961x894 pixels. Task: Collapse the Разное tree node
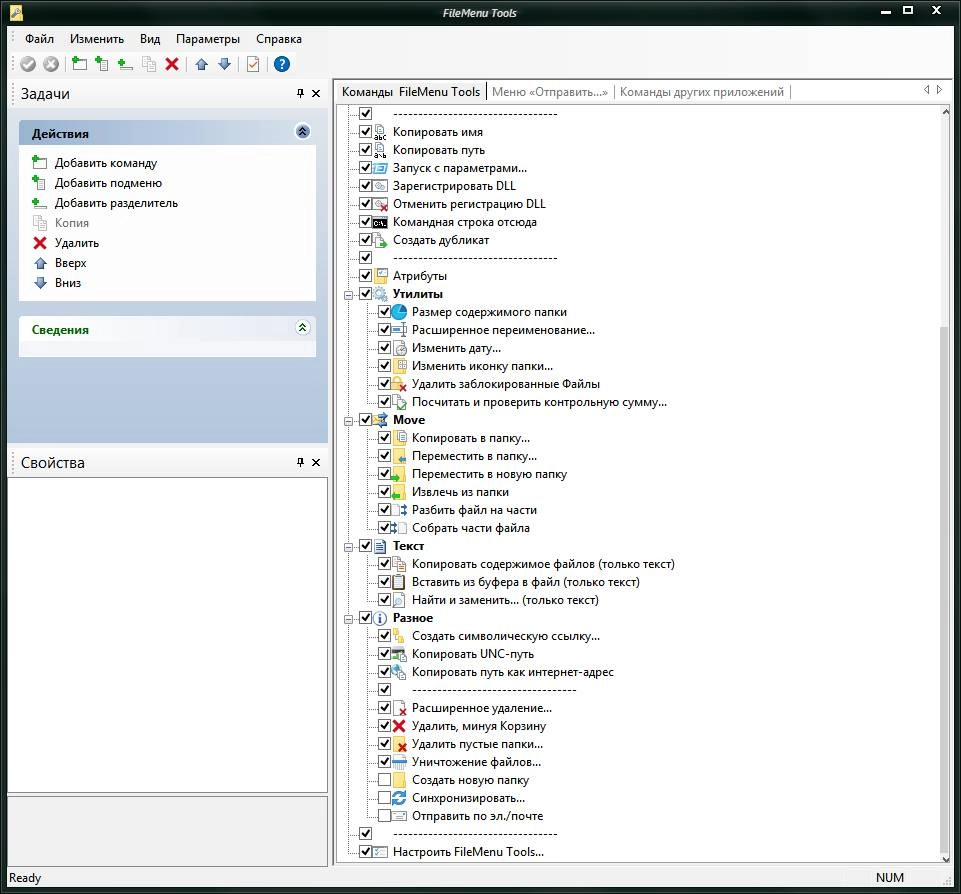pyautogui.click(x=348, y=619)
